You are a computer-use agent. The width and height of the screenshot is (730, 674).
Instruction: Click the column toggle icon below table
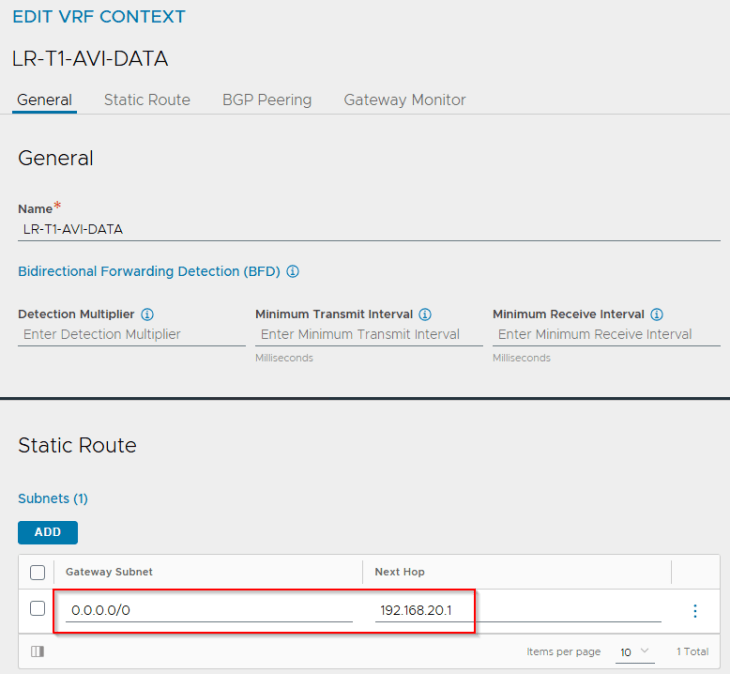[x=37, y=652]
